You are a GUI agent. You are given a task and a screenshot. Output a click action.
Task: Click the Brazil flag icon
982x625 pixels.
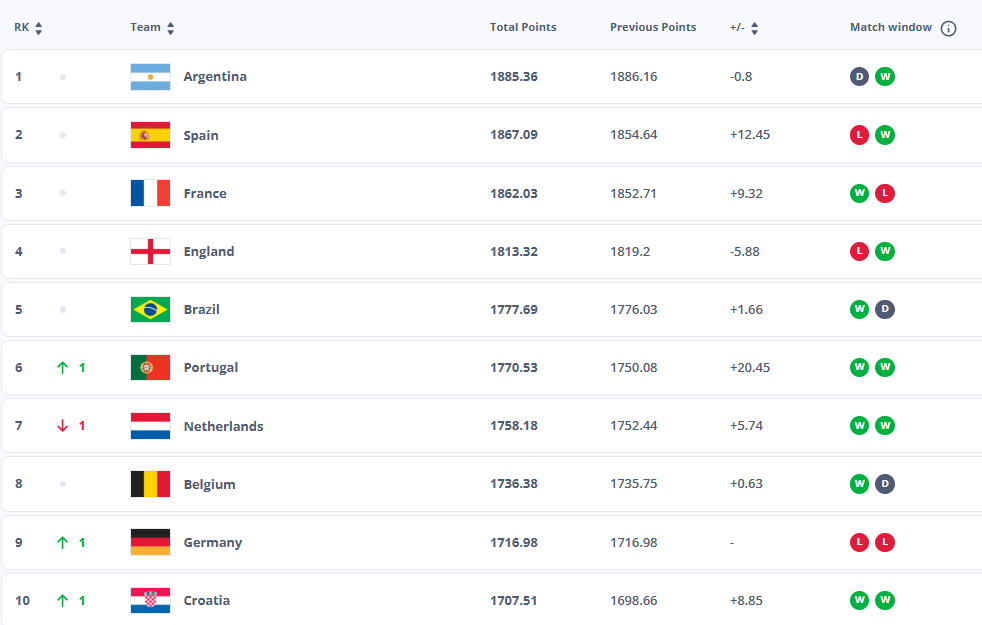[x=150, y=309]
